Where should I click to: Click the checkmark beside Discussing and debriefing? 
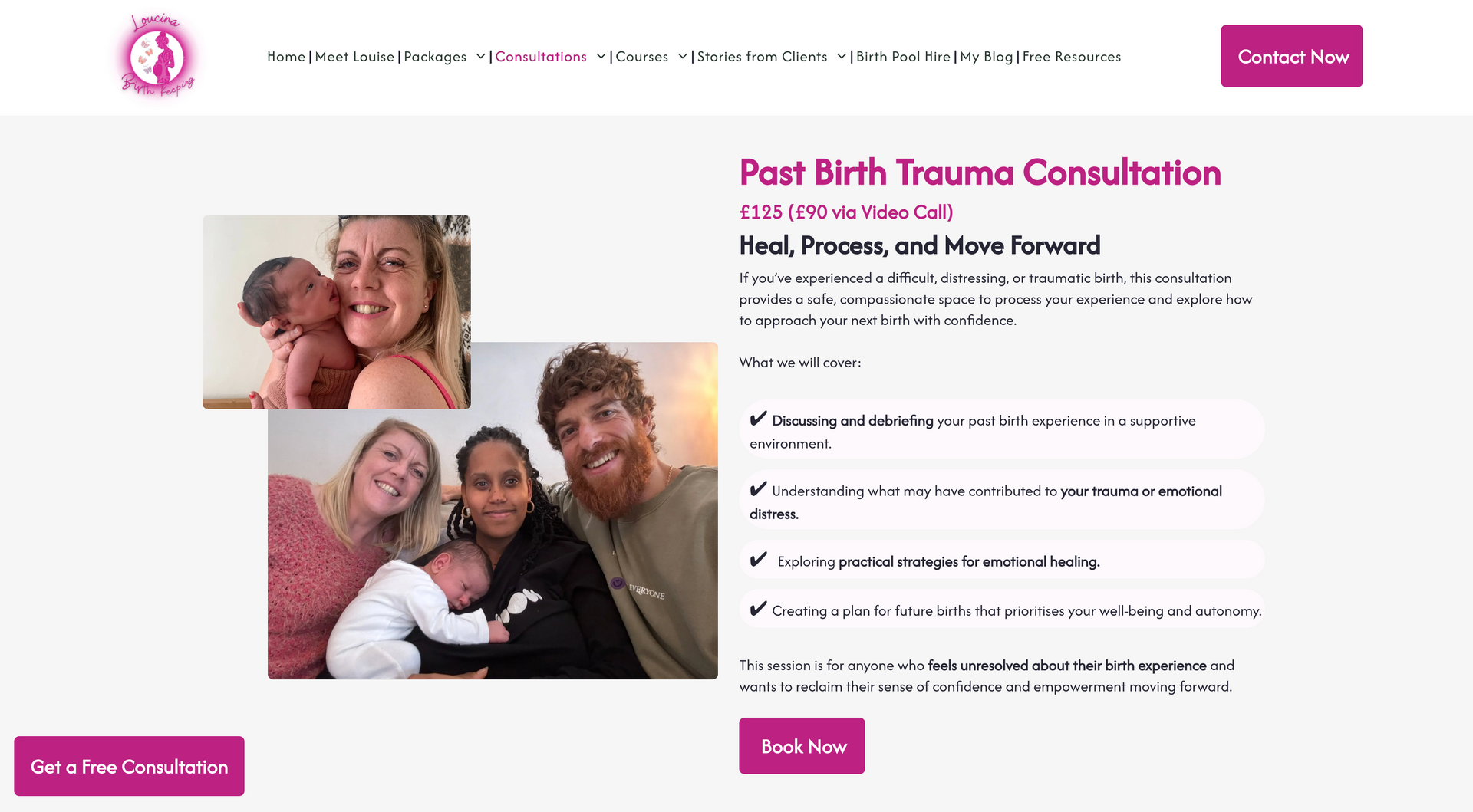[x=758, y=419]
